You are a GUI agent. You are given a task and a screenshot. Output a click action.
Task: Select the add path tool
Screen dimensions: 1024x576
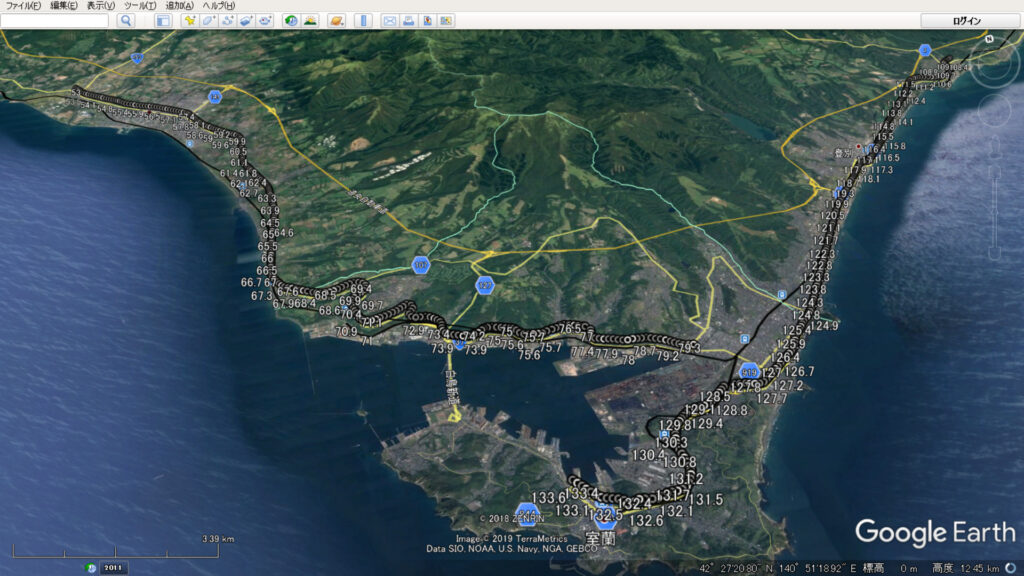tap(227, 20)
